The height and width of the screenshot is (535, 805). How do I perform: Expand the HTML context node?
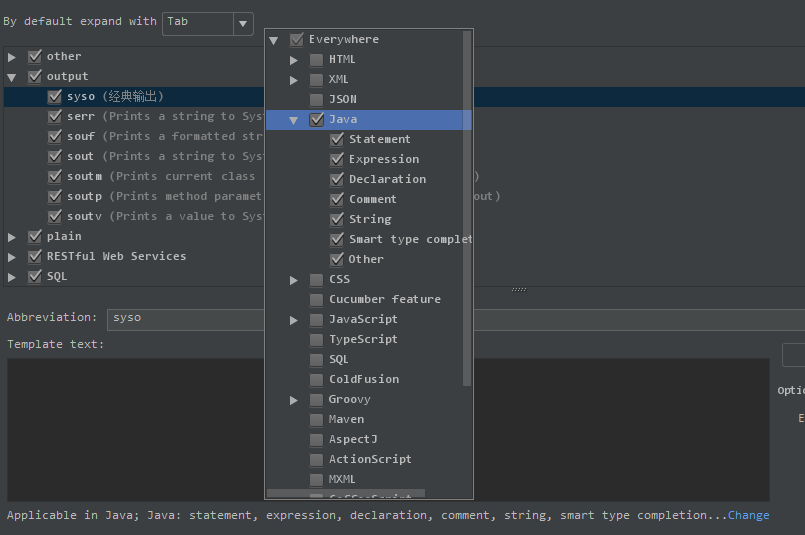tap(294, 60)
